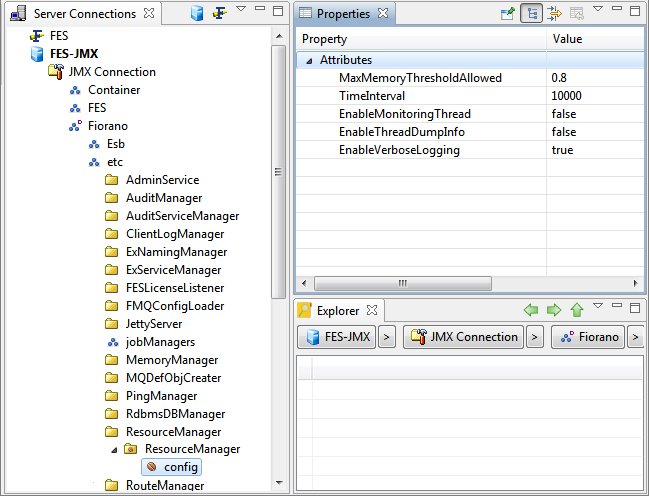Click the Properties scroll right arrow

click(635, 284)
